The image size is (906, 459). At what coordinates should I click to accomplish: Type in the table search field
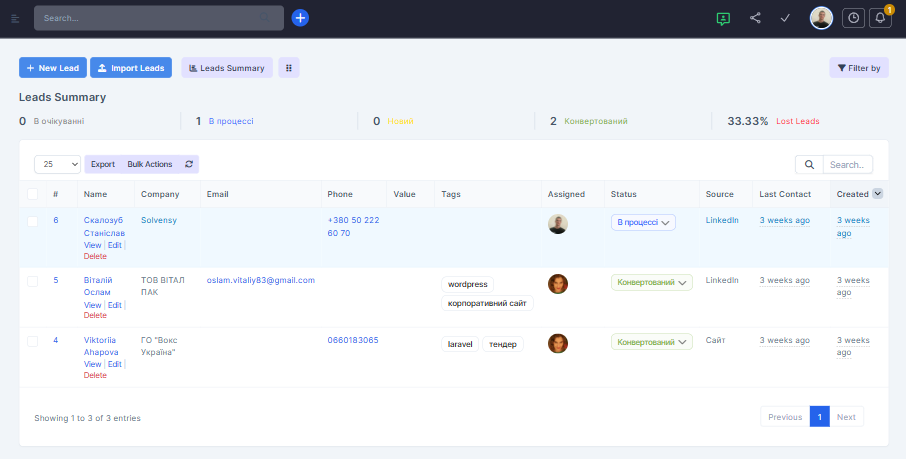[x=849, y=164]
